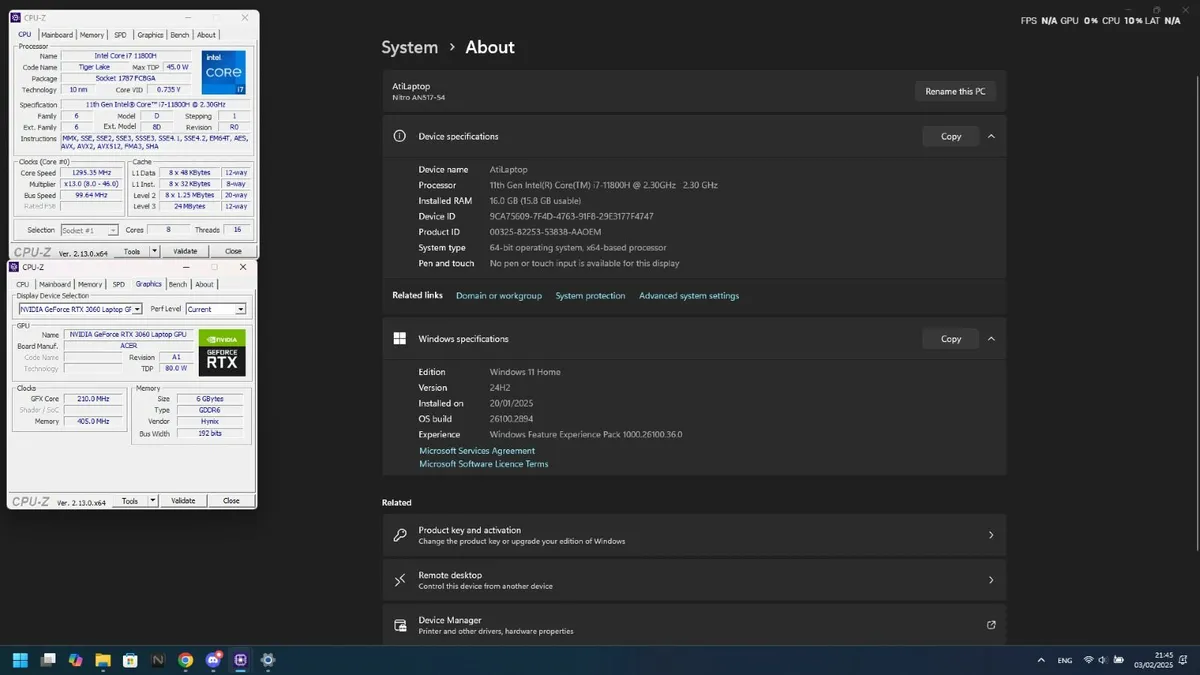Image resolution: width=1200 pixels, height=675 pixels.
Task: Open Discord from the taskbar
Action: (x=213, y=660)
